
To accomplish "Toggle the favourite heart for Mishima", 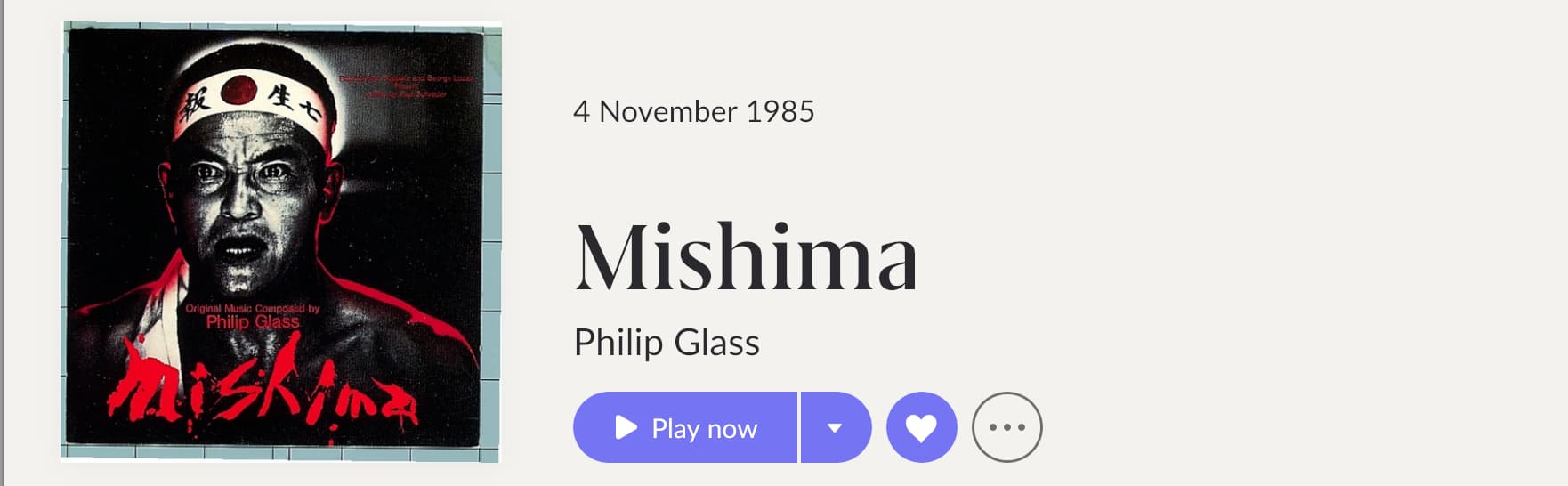I will [921, 428].
